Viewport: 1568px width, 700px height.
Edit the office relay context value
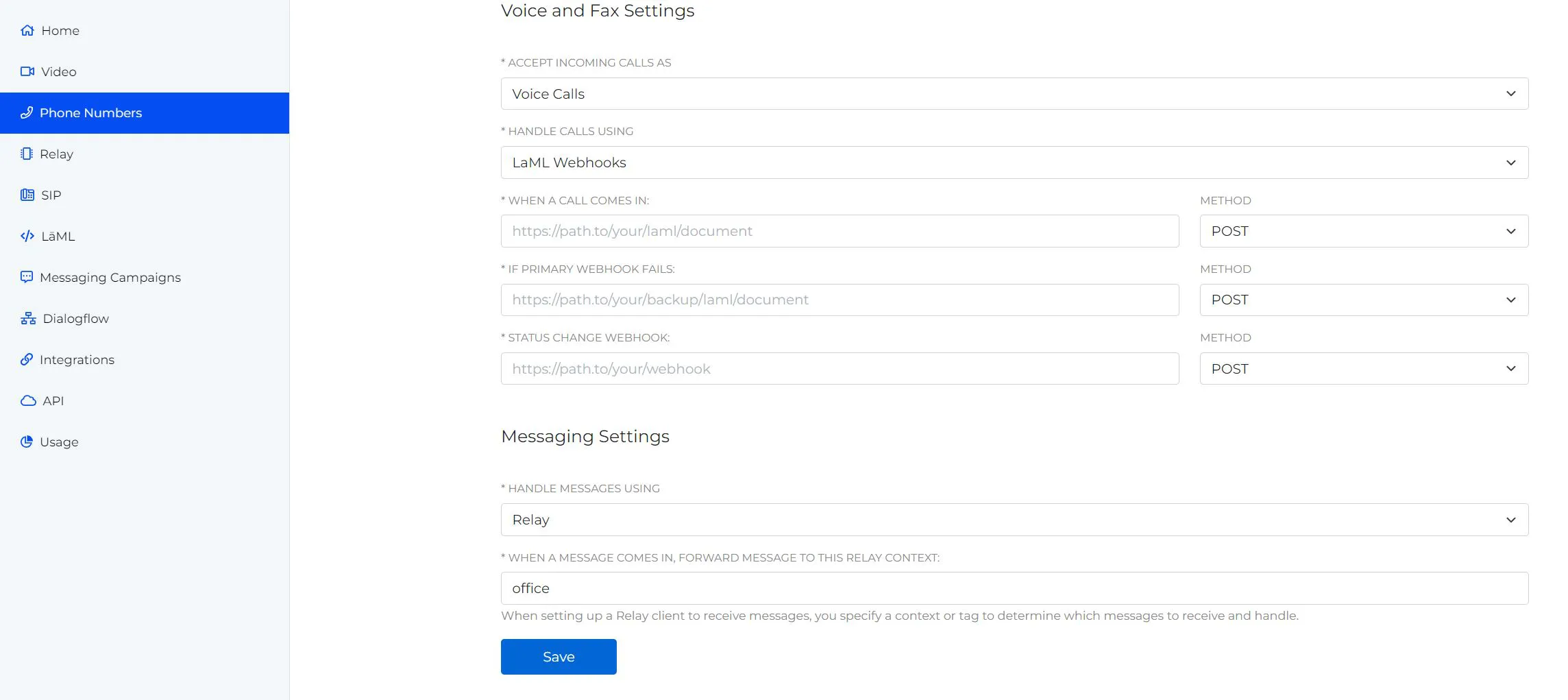coord(1014,588)
